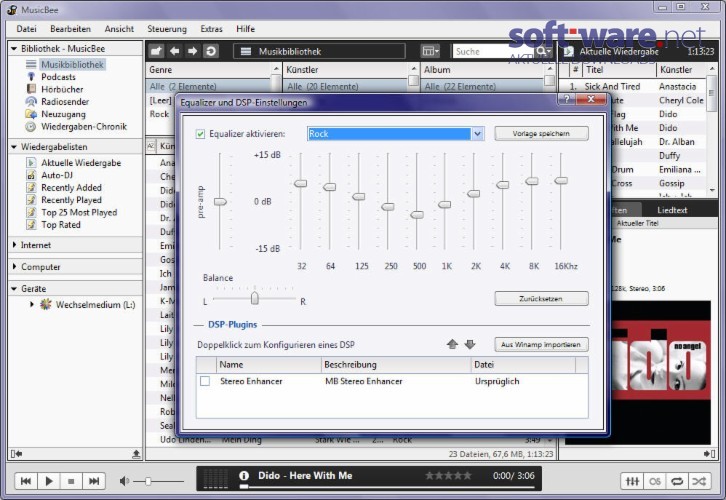Click the 16Khz band slider handle
This screenshot has height=500, width=726.
(561, 180)
